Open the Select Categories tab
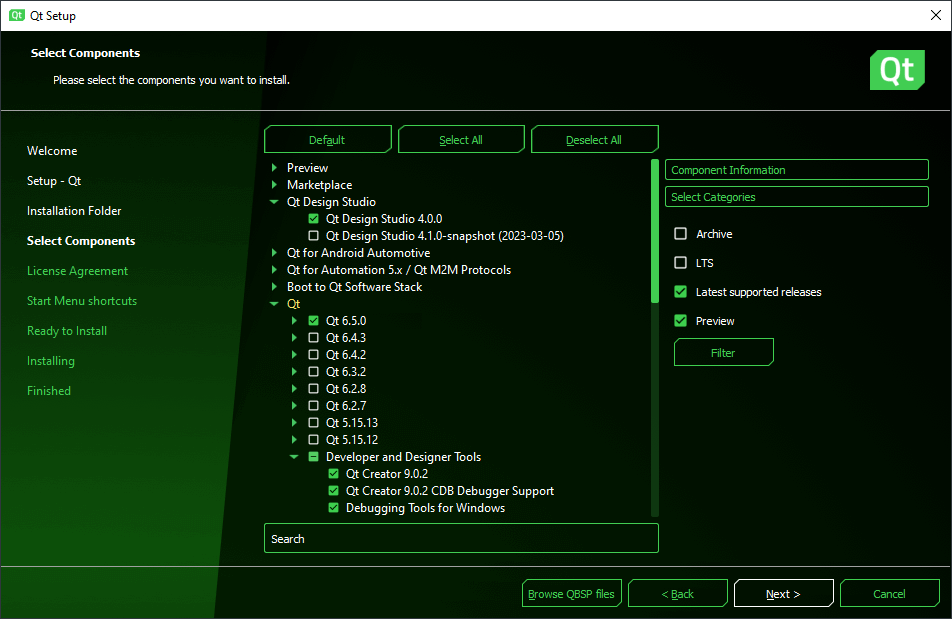Screen dimensions: 952x619 coord(796,197)
